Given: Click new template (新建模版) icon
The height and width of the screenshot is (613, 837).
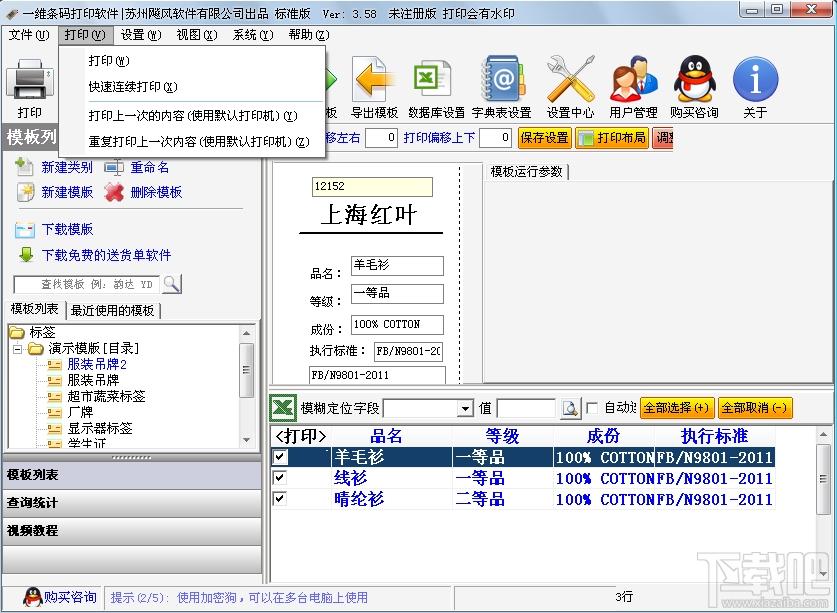Looking at the screenshot, I should coord(25,192).
